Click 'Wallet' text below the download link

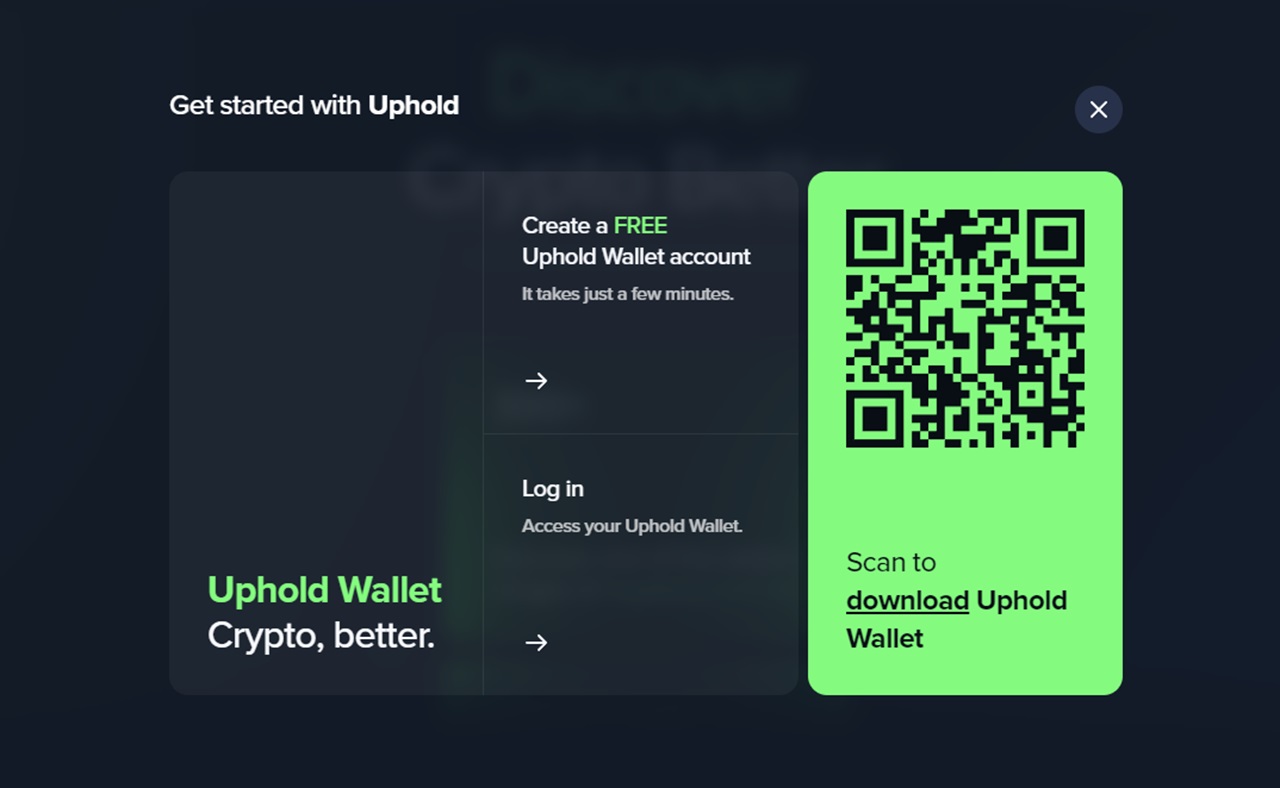click(x=885, y=638)
